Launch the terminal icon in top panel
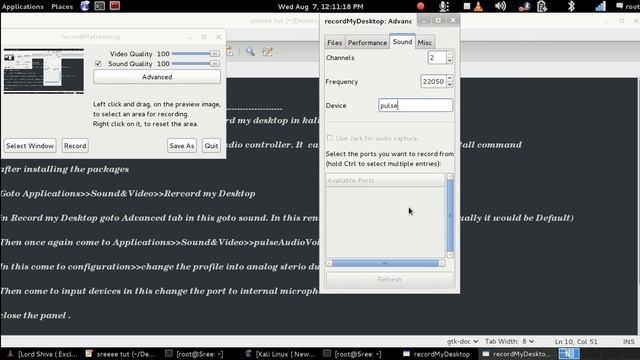Screen dimensions: 640x360 click(x=100, y=6)
